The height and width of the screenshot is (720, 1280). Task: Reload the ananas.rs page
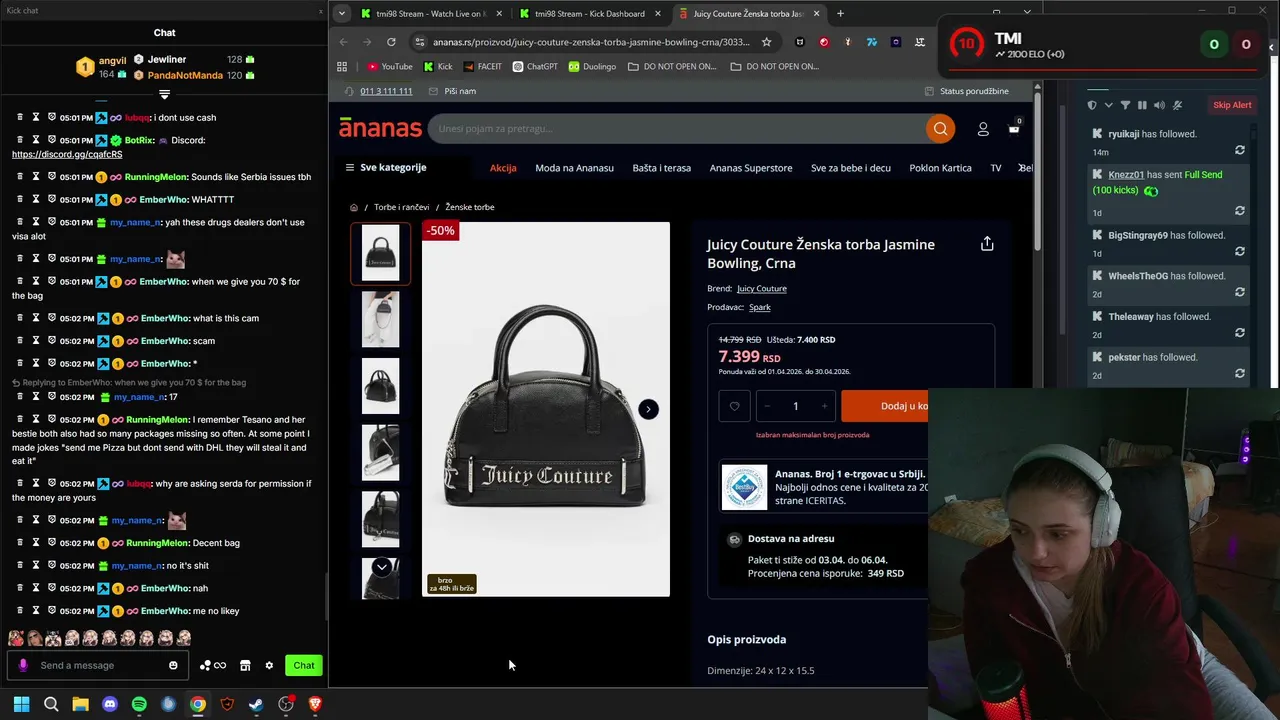(x=391, y=42)
